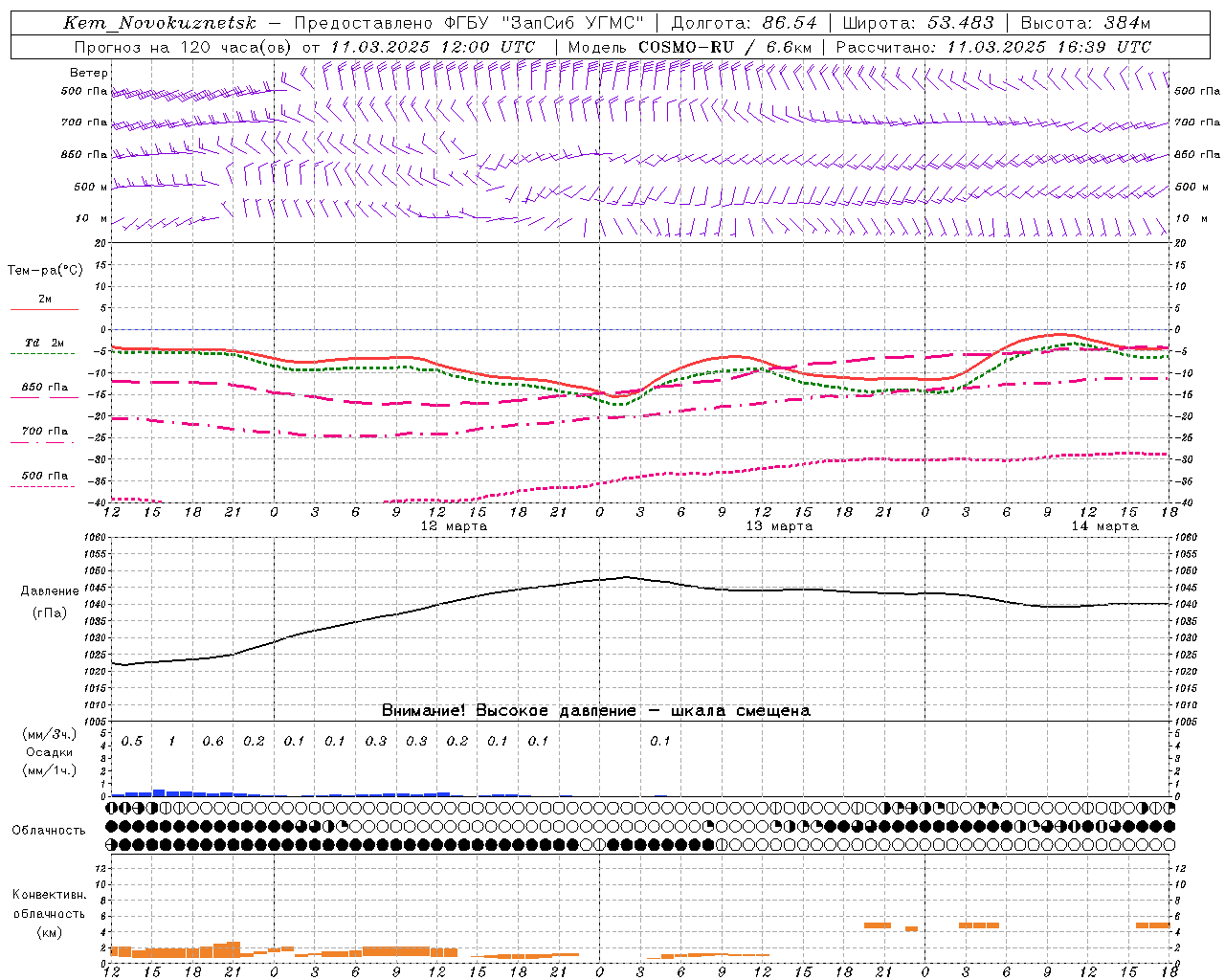Click 'Рассчитано: 11.03.2025 16:39 UTC' timestamp
The height and width of the screenshot is (980, 1225).
click(994, 47)
